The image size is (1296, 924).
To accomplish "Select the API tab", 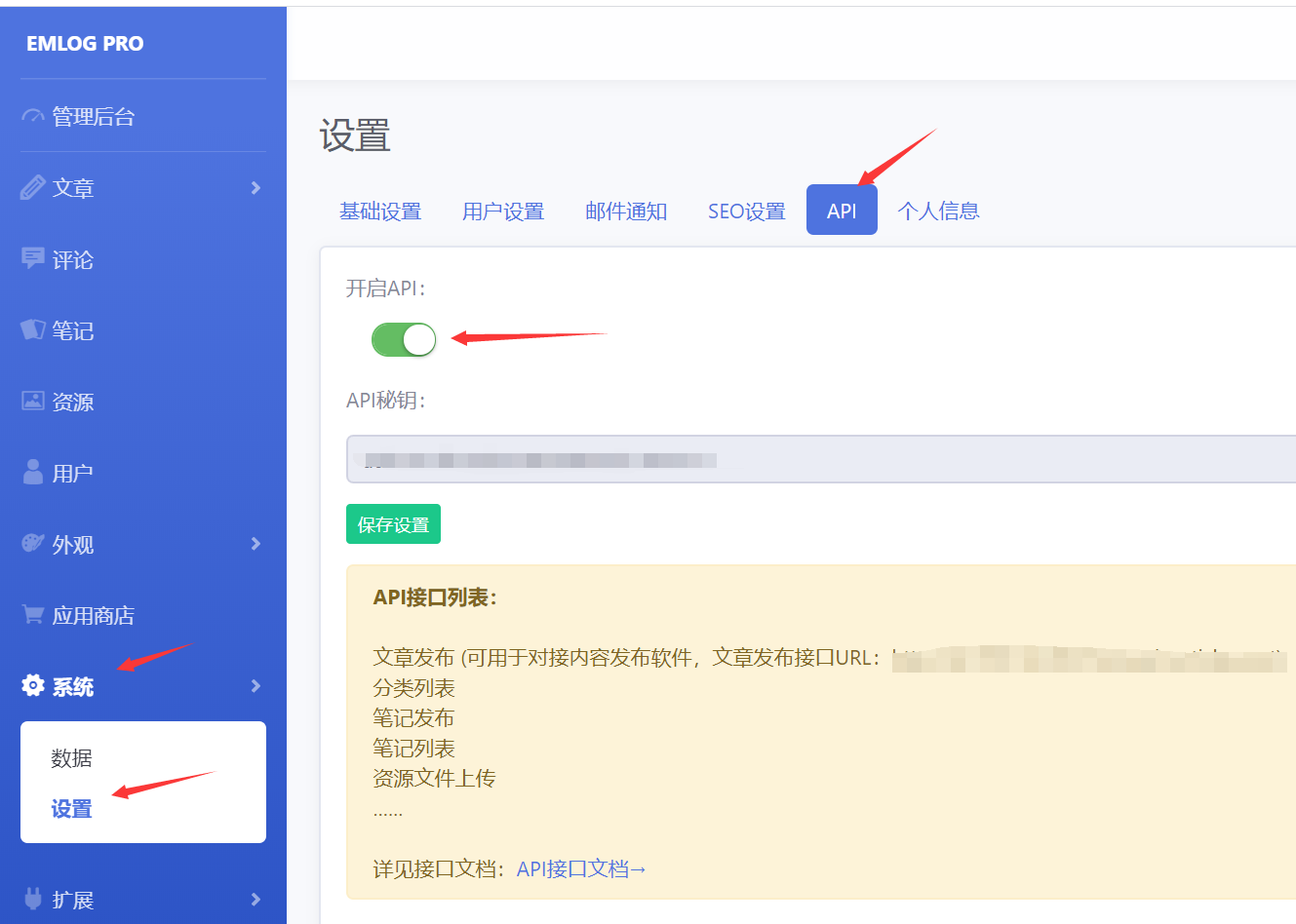I will pyautogui.click(x=842, y=211).
